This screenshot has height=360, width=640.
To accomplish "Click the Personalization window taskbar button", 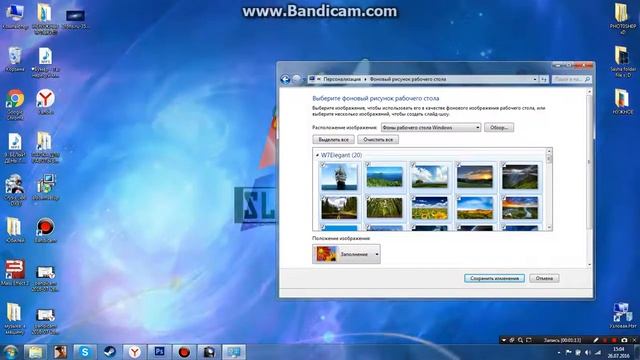I will (x=234, y=352).
